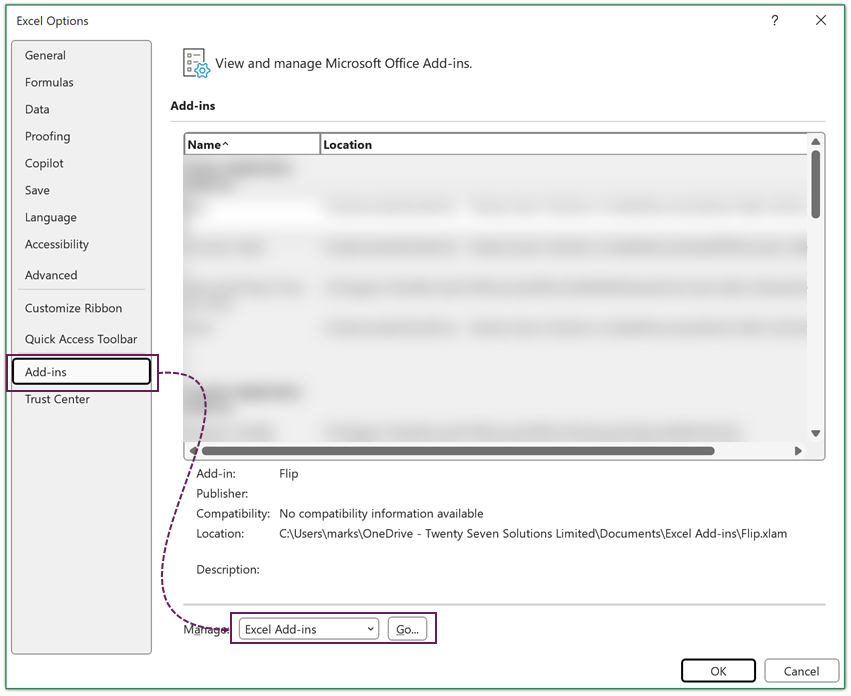Sort add-ins by Name column header
Viewport: 851px width, 696px height.
pyautogui.click(x=252, y=145)
